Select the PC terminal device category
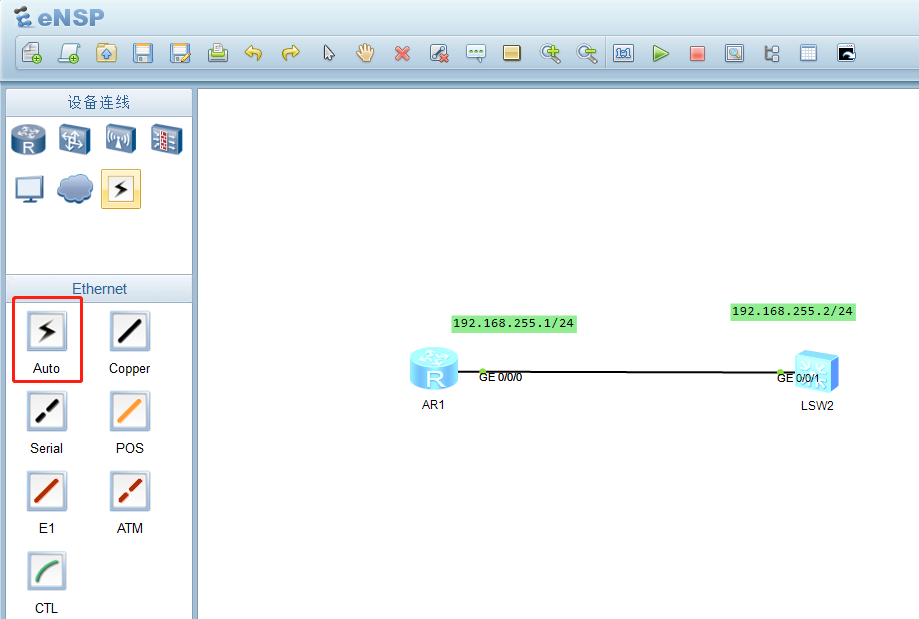919x619 pixels. tap(29, 189)
